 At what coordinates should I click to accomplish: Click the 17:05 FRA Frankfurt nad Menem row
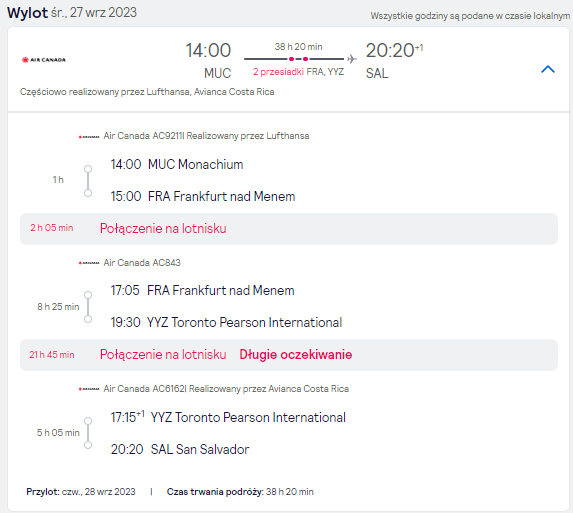[x=202, y=290]
